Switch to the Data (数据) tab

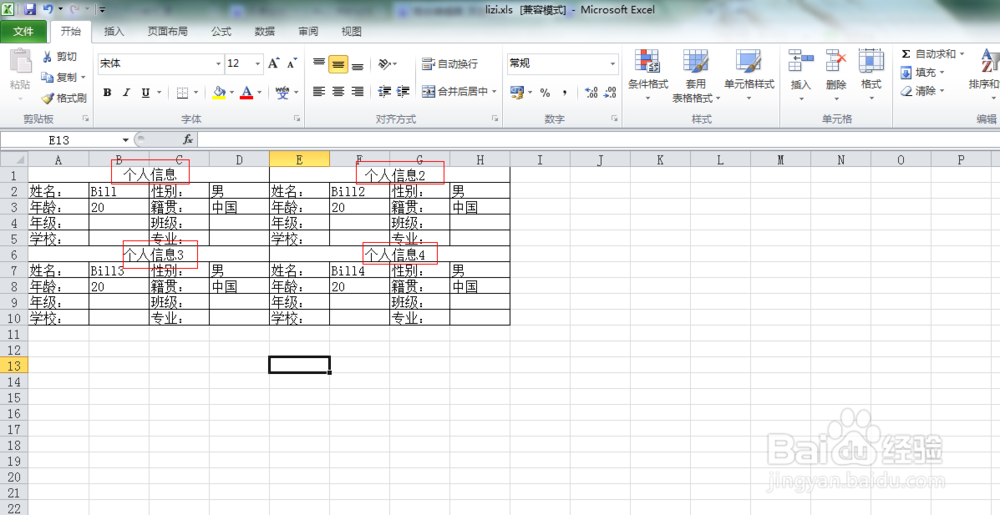265,31
